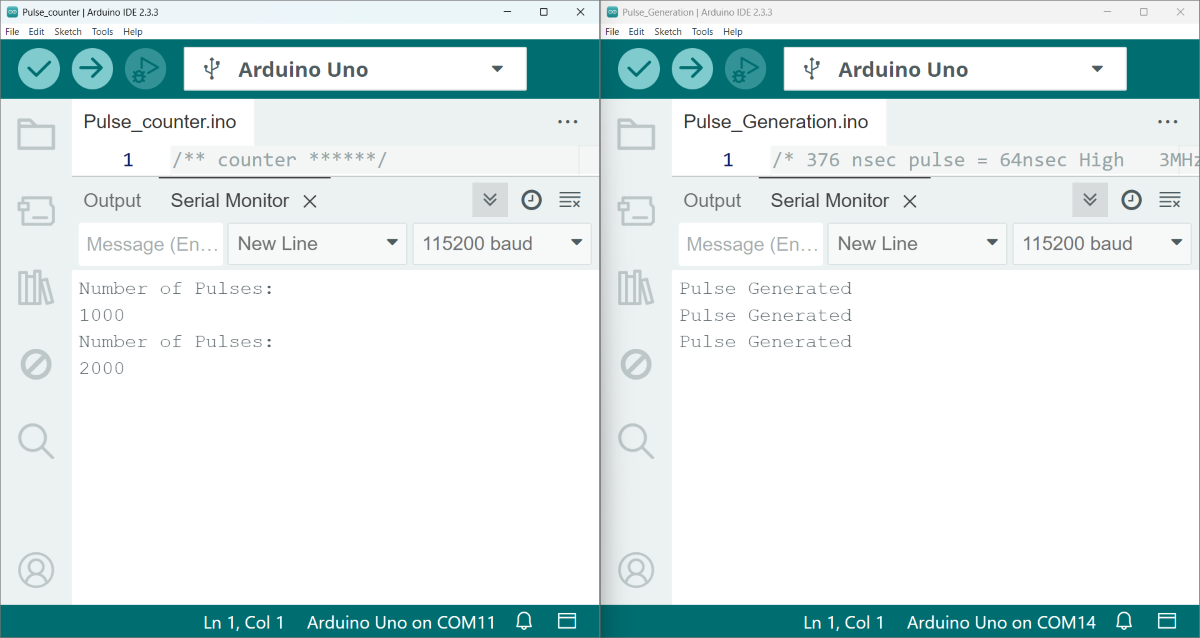Click serial output value '2000'
1200x638 pixels.
102,368
